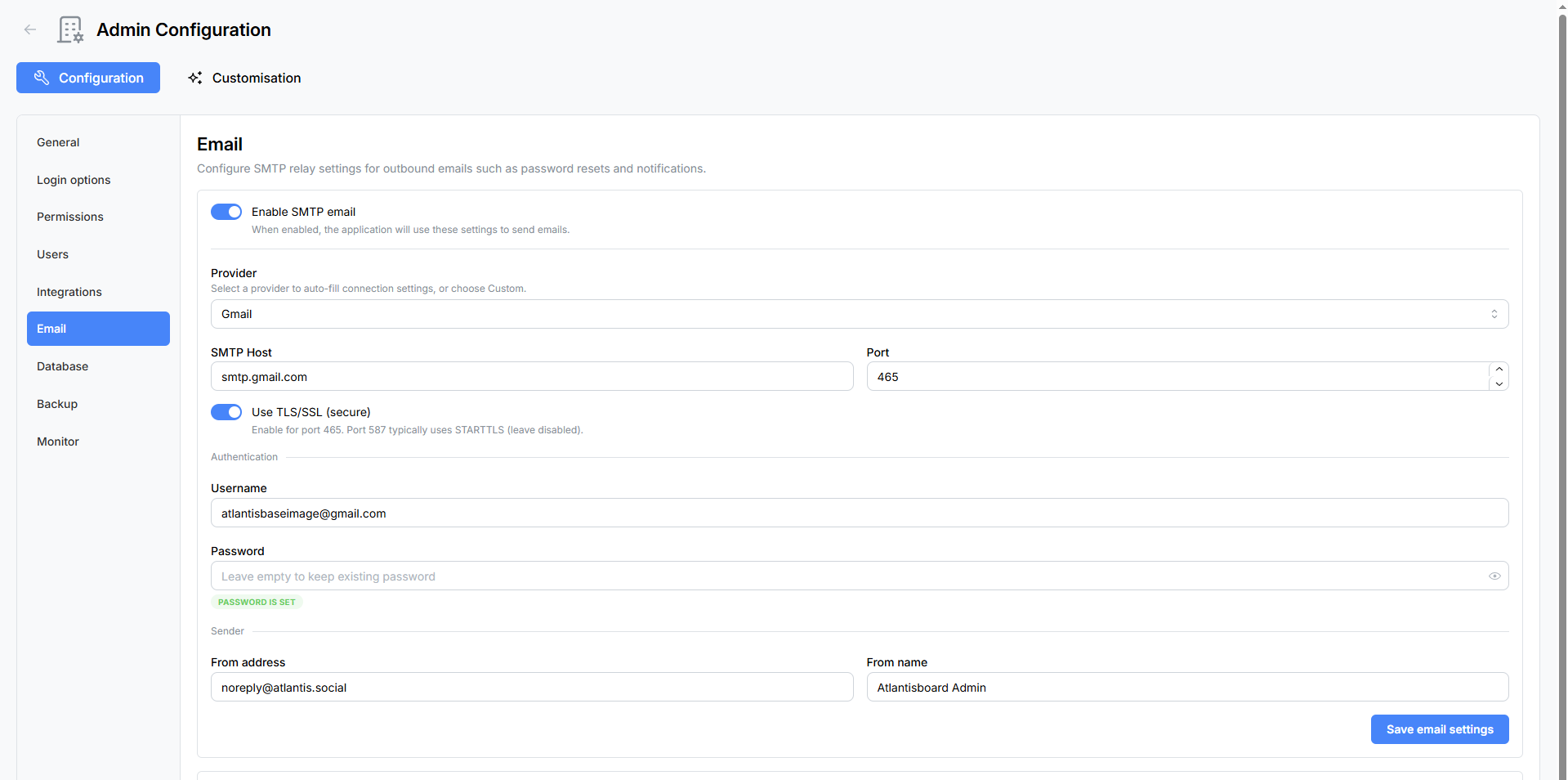Toggle Enable SMTP email switch
The width and height of the screenshot is (1568, 780).
coord(226,212)
